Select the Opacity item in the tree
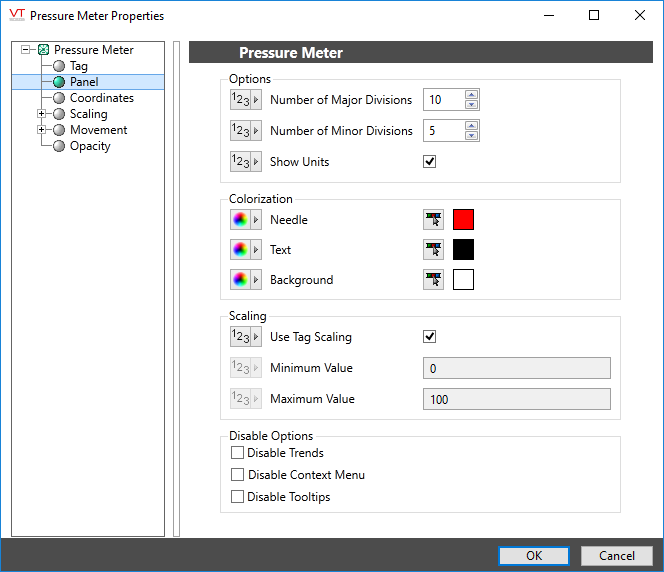664x572 pixels. click(x=90, y=146)
